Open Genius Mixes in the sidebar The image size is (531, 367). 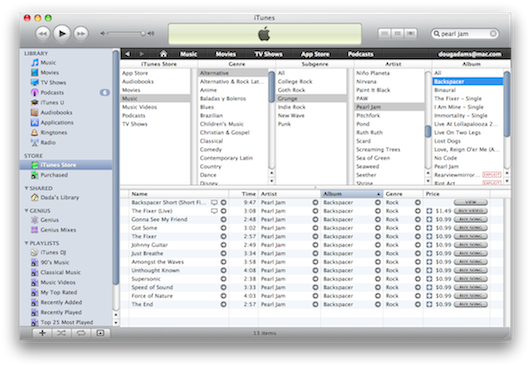[x=58, y=230]
